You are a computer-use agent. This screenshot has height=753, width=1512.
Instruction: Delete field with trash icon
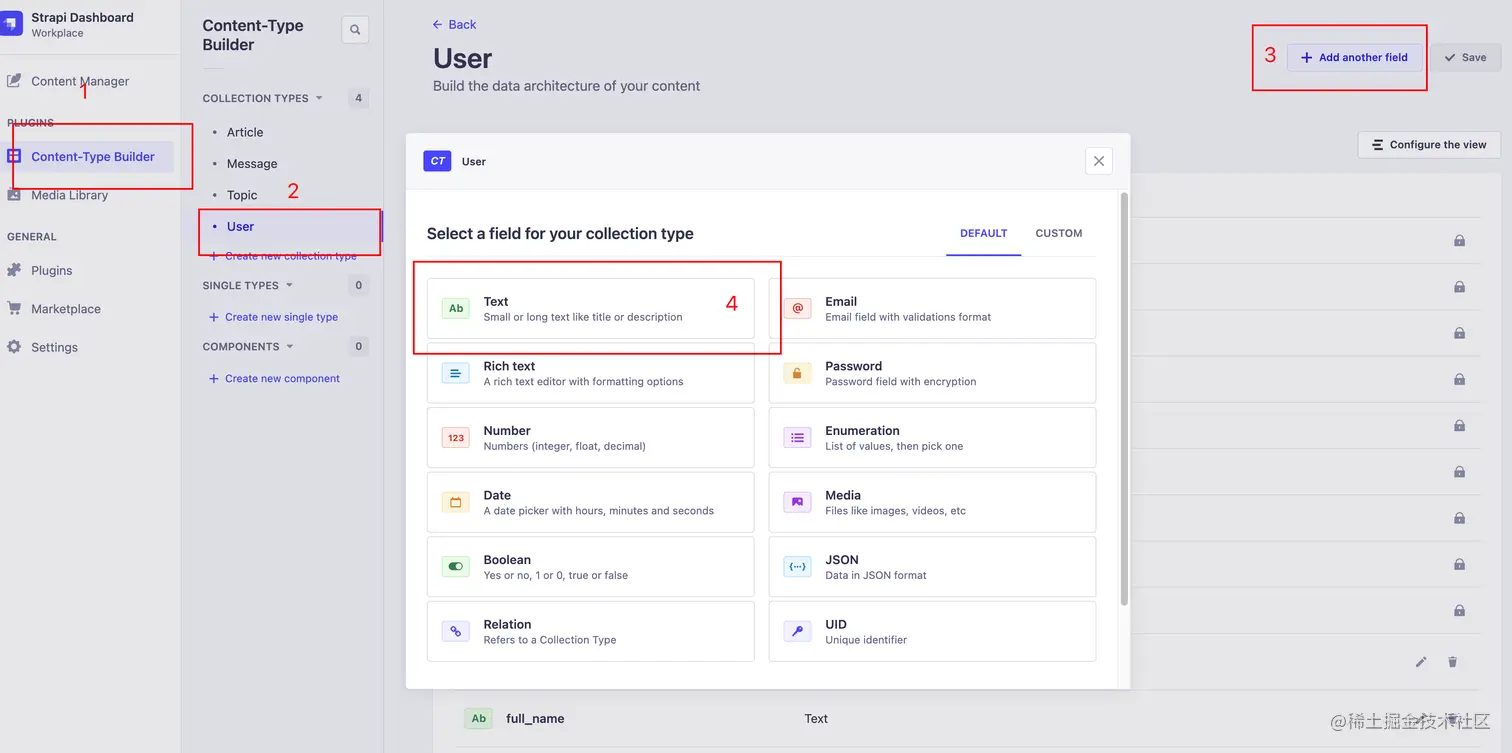(1453, 662)
